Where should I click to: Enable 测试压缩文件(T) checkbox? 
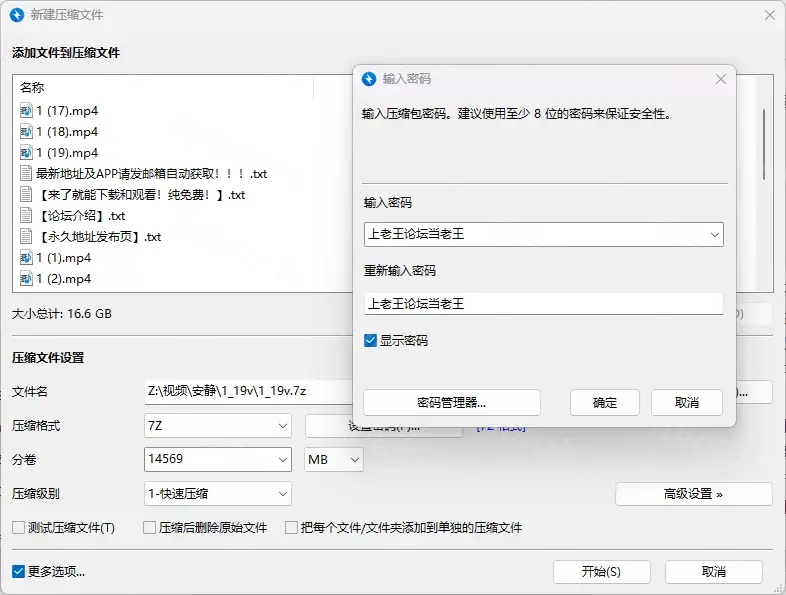click(x=18, y=527)
